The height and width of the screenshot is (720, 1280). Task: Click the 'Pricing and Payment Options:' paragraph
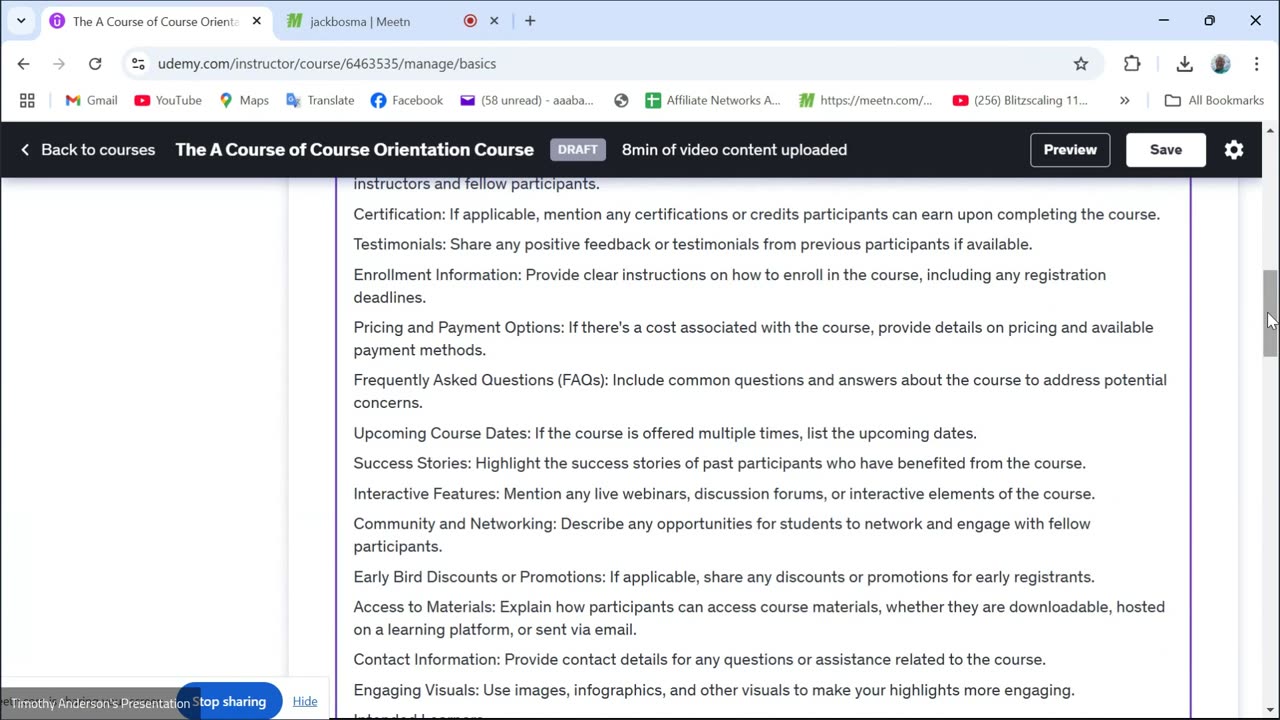[x=753, y=338]
